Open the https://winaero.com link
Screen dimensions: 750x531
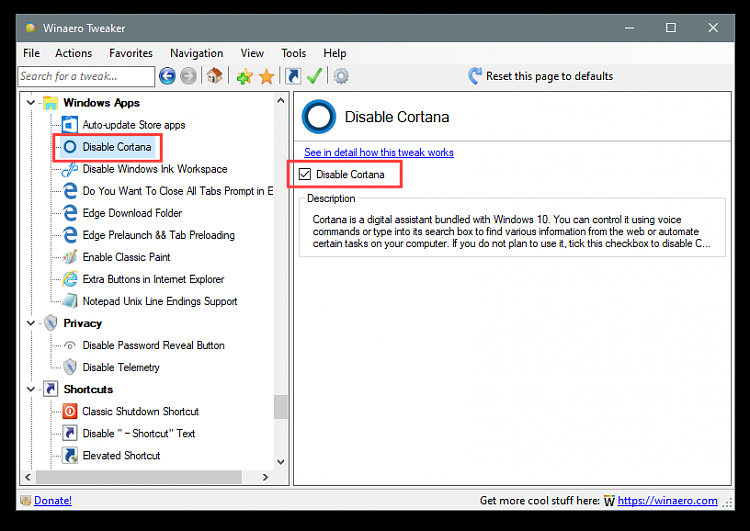coord(667,500)
